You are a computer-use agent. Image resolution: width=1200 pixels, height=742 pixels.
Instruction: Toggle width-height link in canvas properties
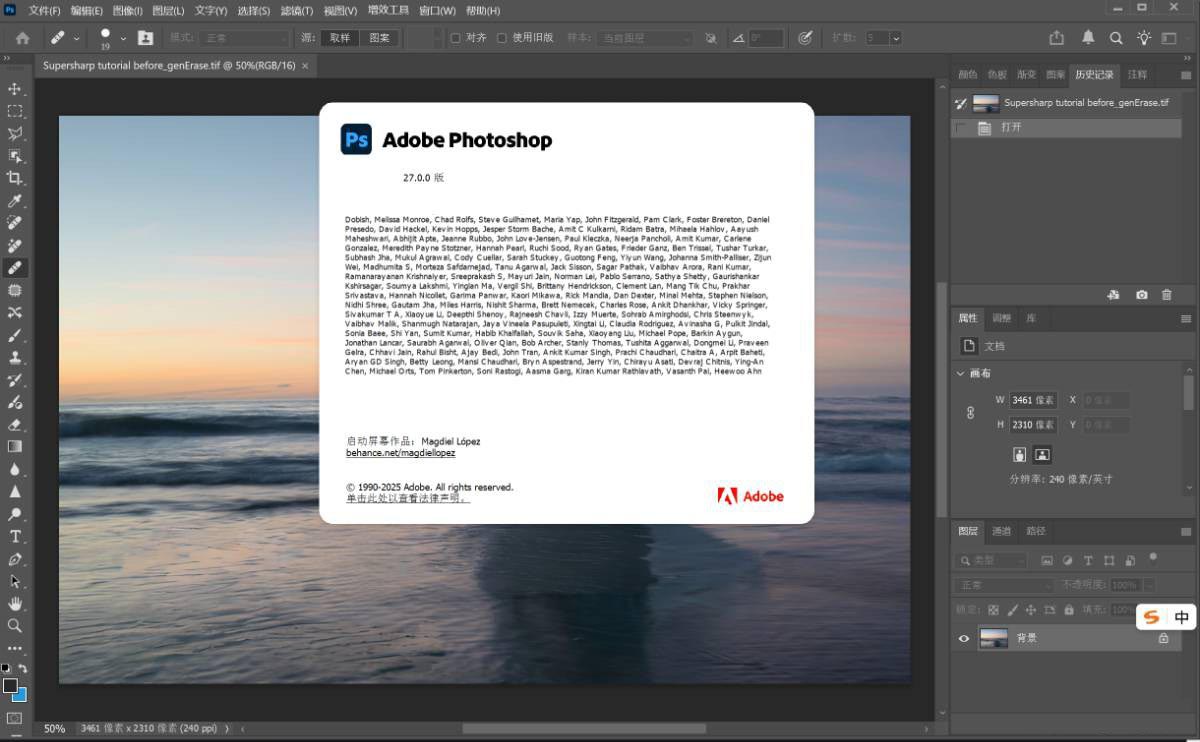tap(970, 412)
